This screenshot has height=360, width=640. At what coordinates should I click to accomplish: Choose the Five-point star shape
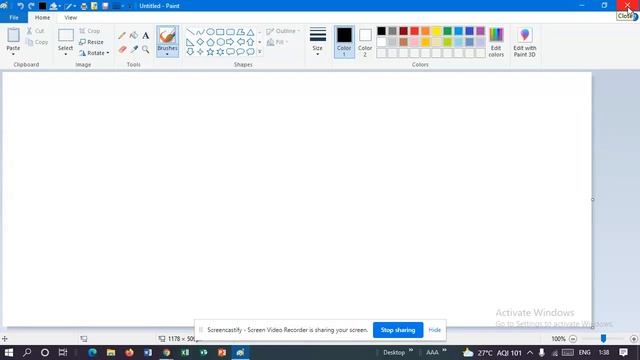pyautogui.click(x=210, y=52)
